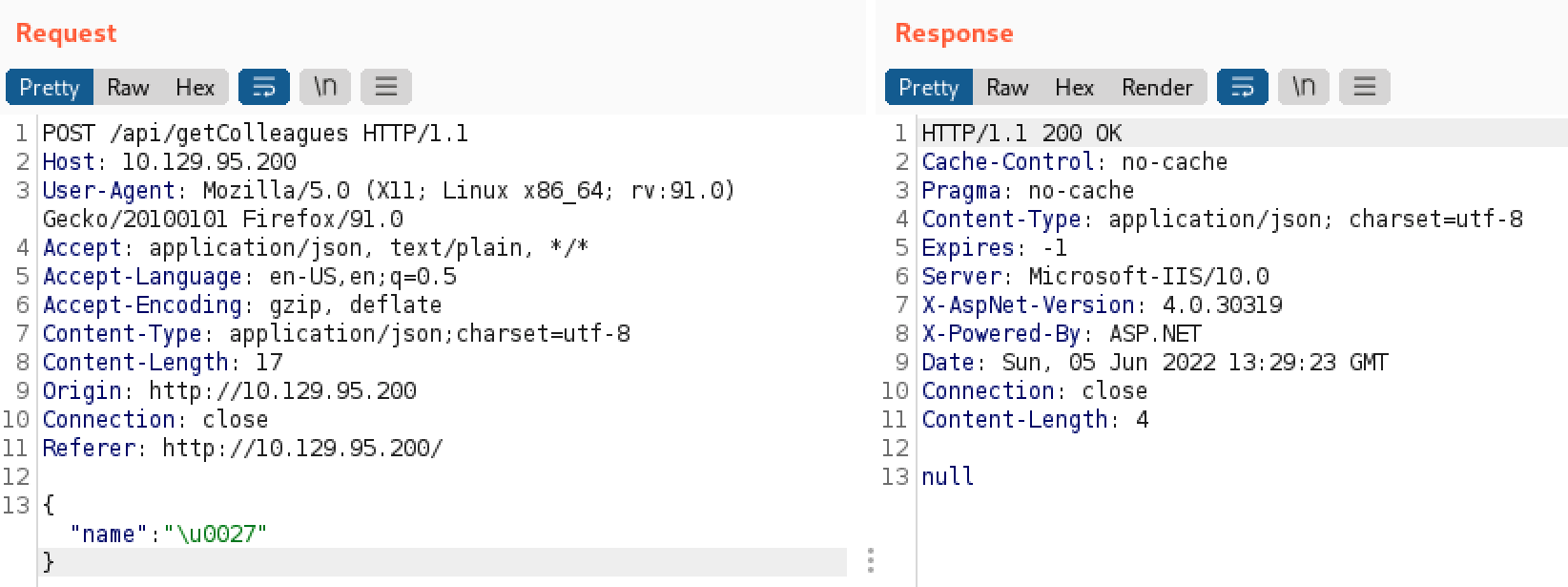Toggle show non-printable characters in Request panel
The height and width of the screenshot is (587, 1568).
(x=325, y=87)
